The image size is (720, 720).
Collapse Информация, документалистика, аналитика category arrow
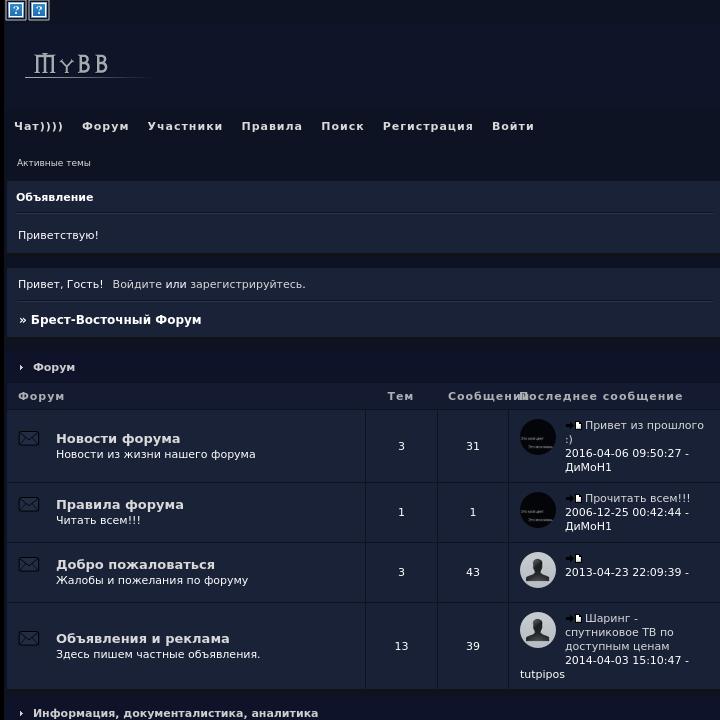point(21,713)
